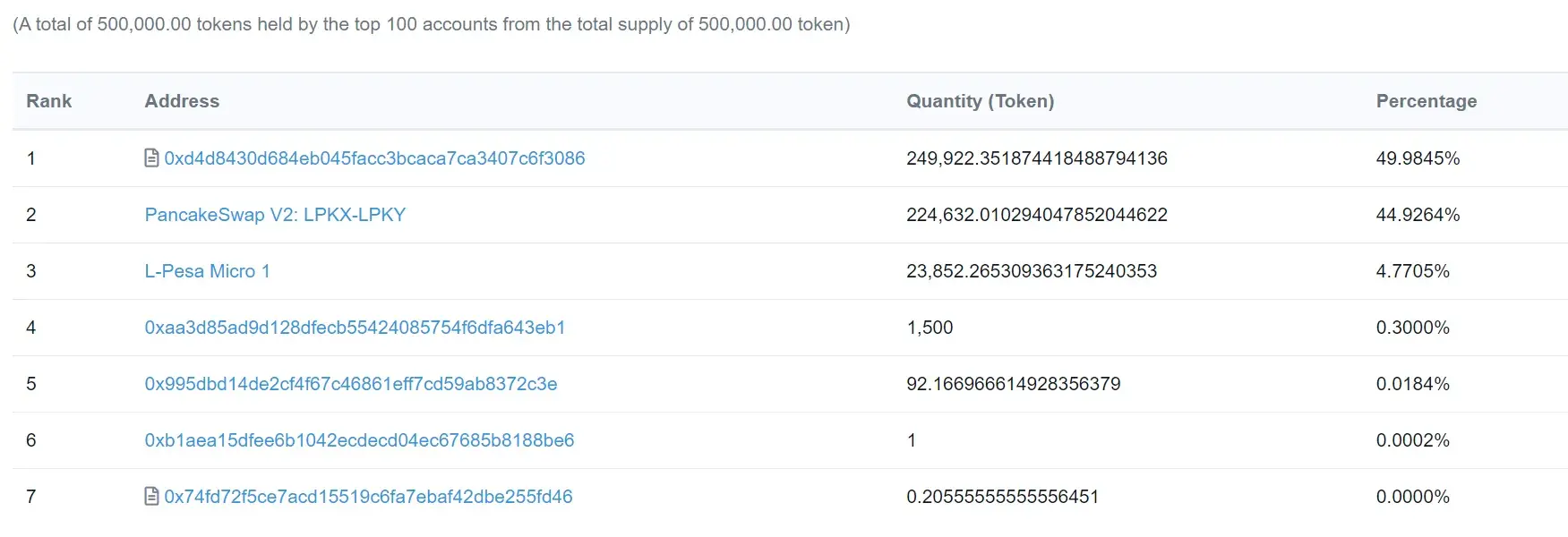This screenshot has width=1568, height=537.
Task: Open address starting 0xaa3d85ad9d128
Action: pos(355,328)
